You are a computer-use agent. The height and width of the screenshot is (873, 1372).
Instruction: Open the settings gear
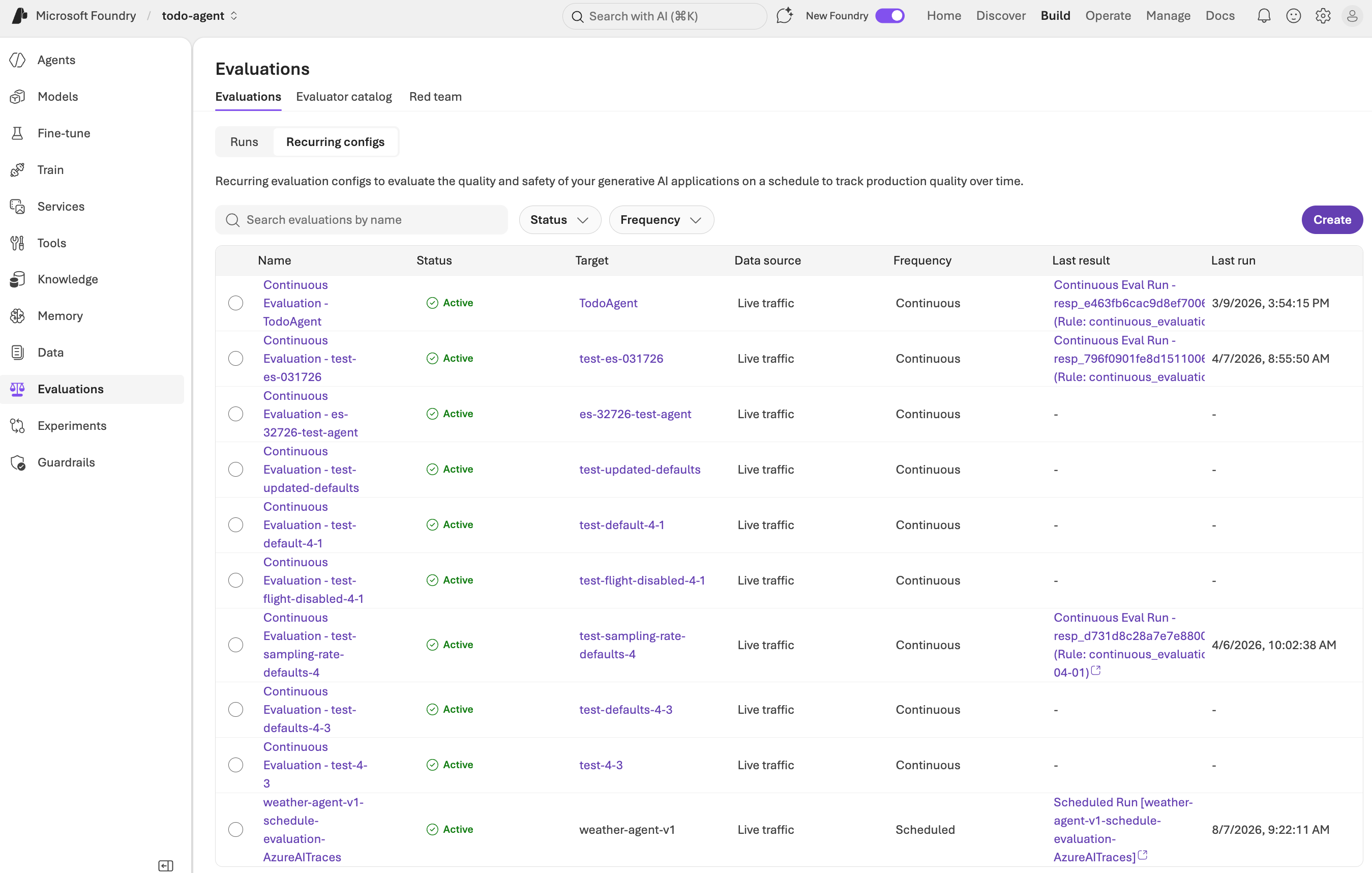pos(1323,15)
